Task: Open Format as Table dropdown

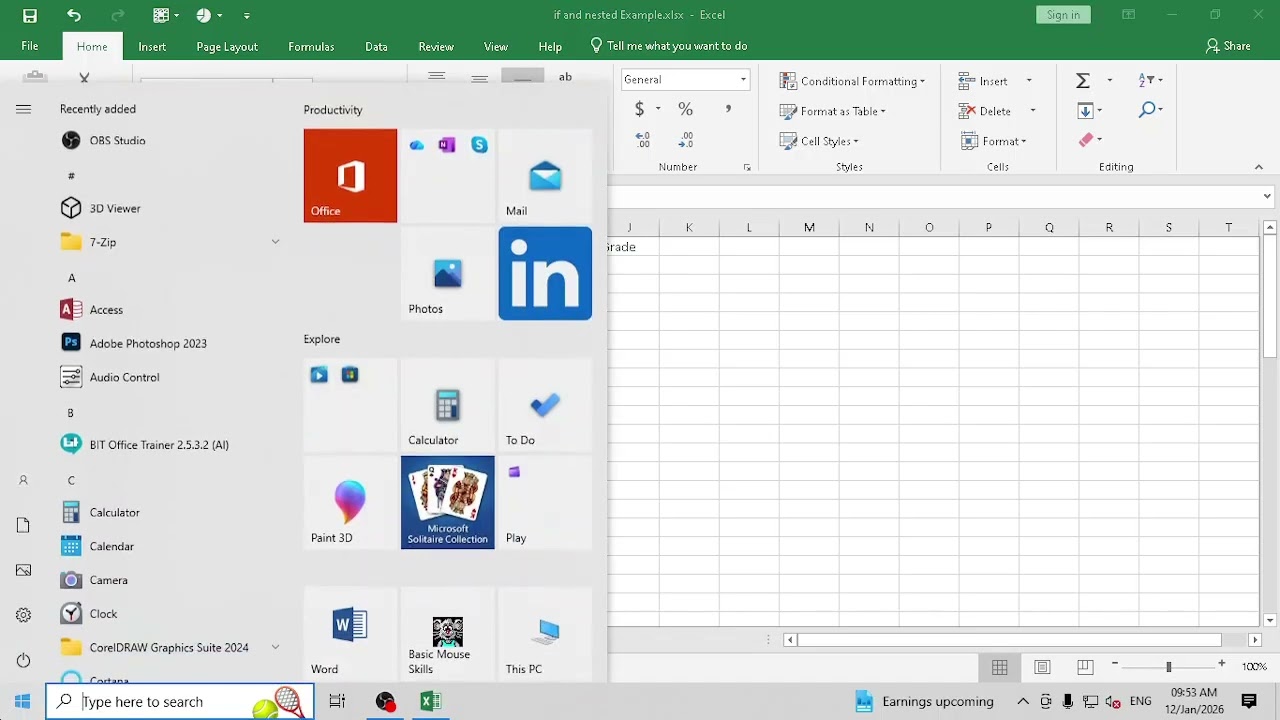Action: pos(833,111)
